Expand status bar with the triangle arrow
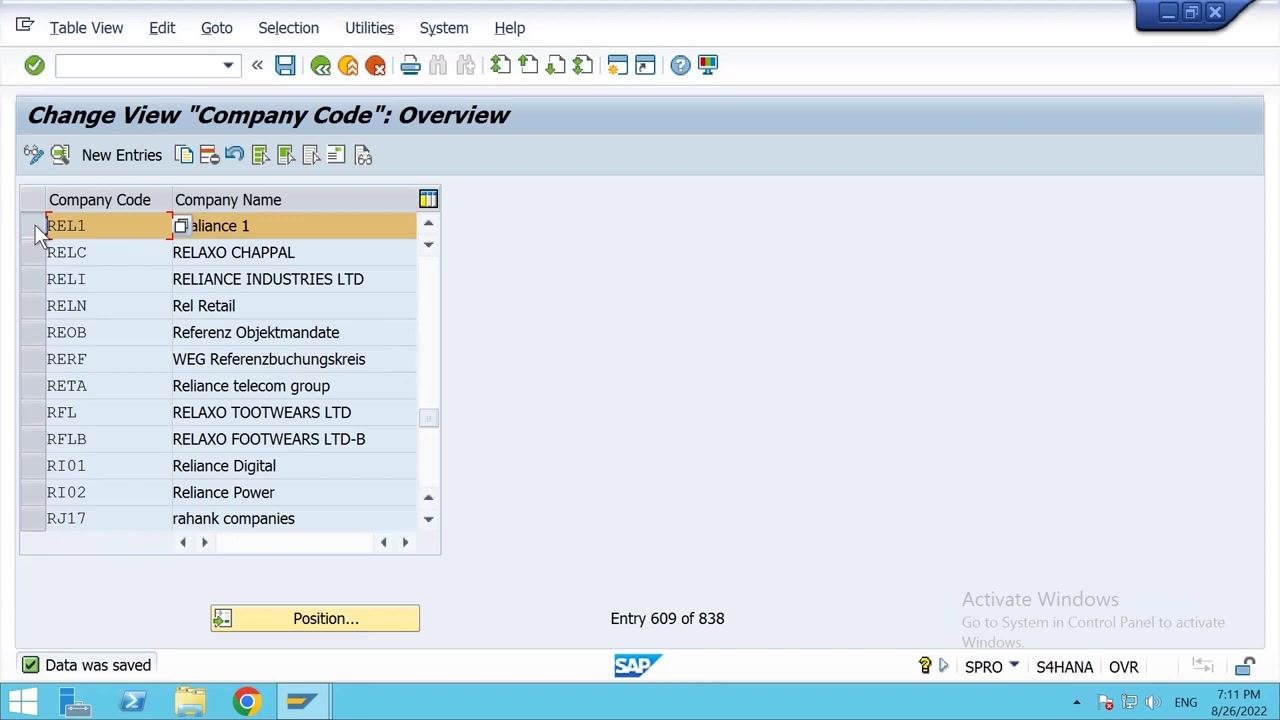The width and height of the screenshot is (1280, 720). coord(943,666)
